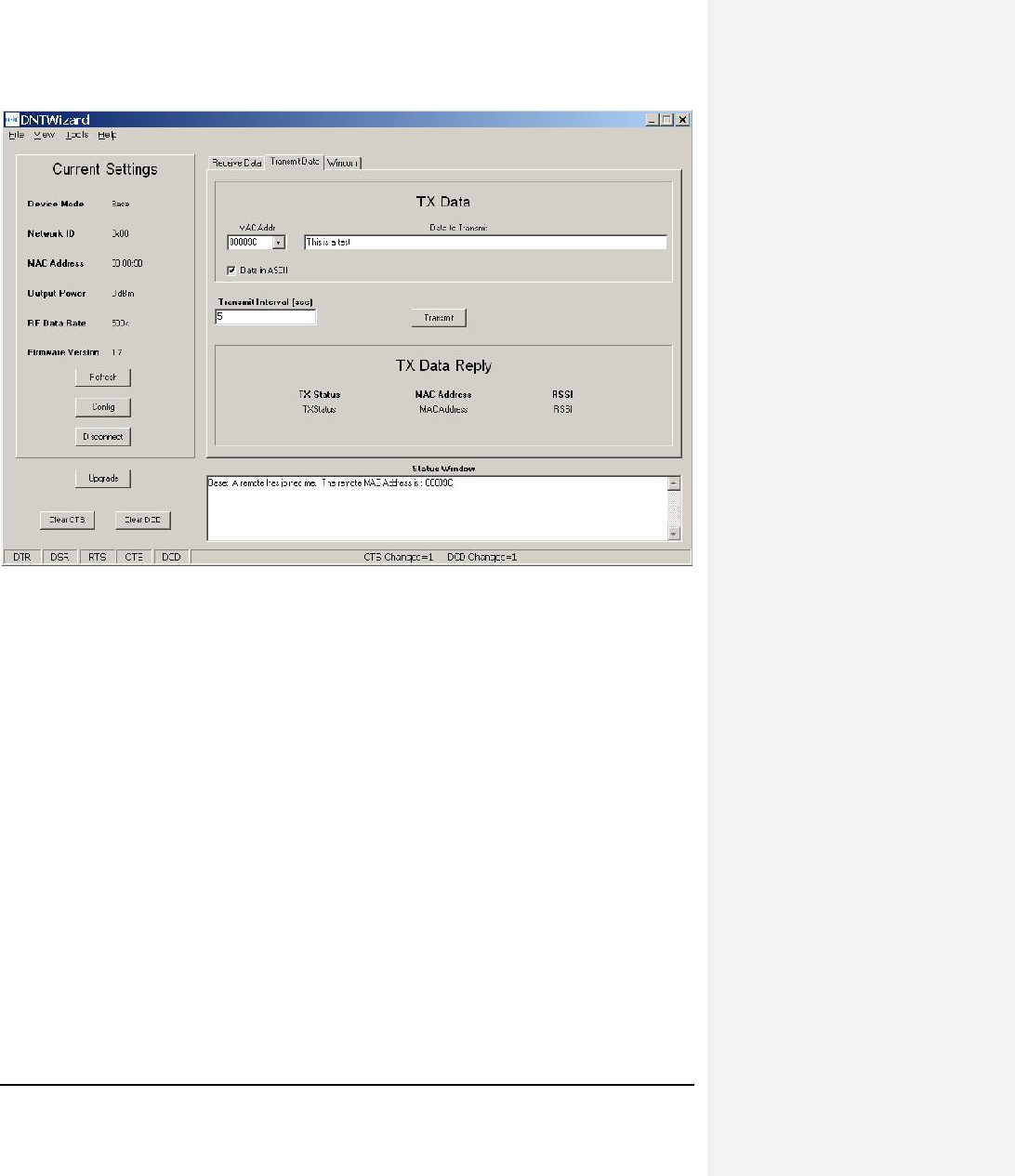Click the 'TXStatus' value text
1015x1176 pixels.
click(319, 409)
